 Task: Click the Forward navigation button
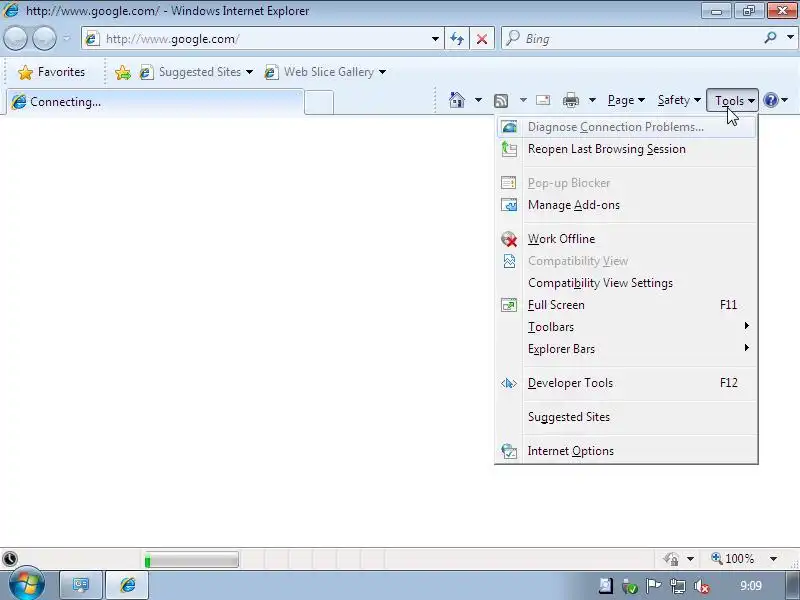(44, 39)
